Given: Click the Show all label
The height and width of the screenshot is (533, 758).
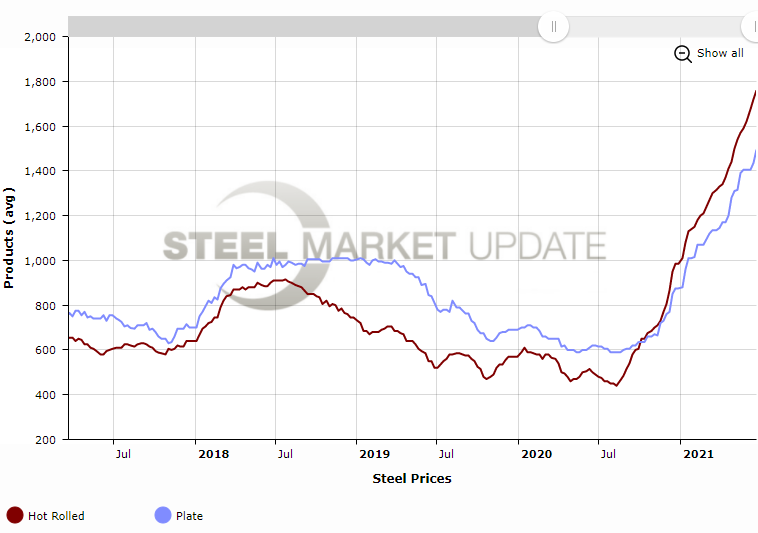Looking at the screenshot, I should (720, 53).
